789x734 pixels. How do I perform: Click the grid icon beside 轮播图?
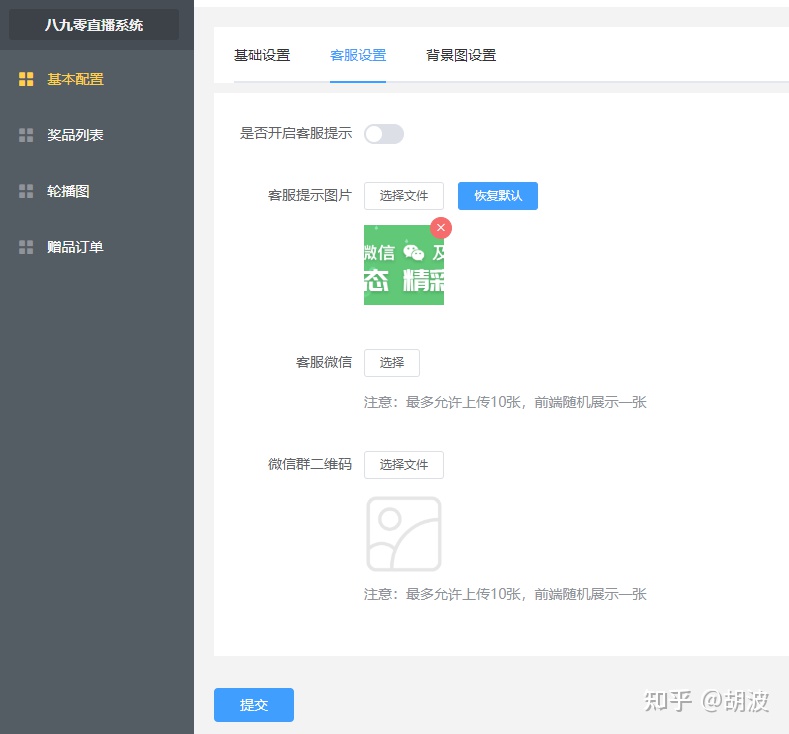pos(26,191)
